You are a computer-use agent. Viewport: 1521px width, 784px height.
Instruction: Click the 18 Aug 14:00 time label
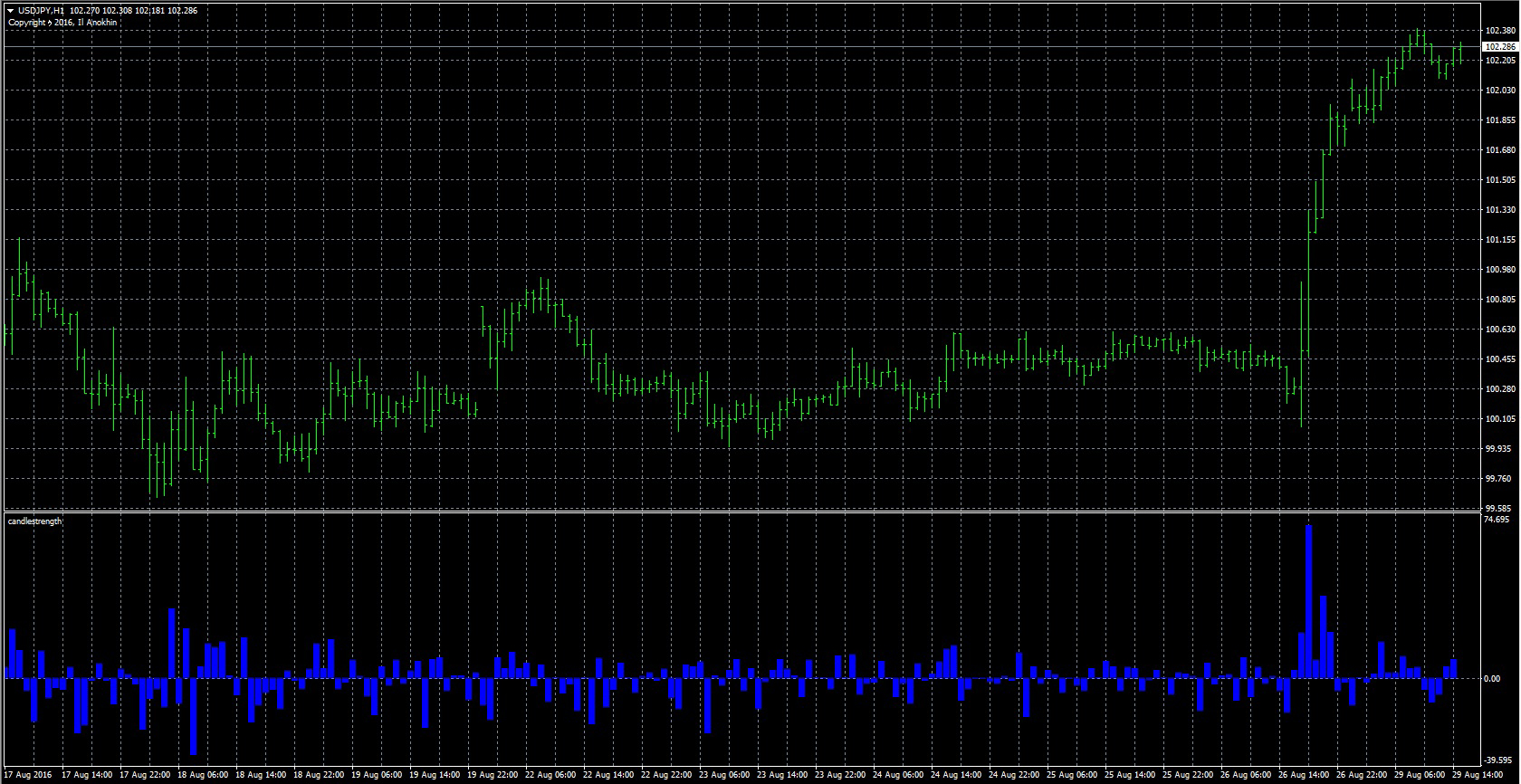click(x=262, y=775)
